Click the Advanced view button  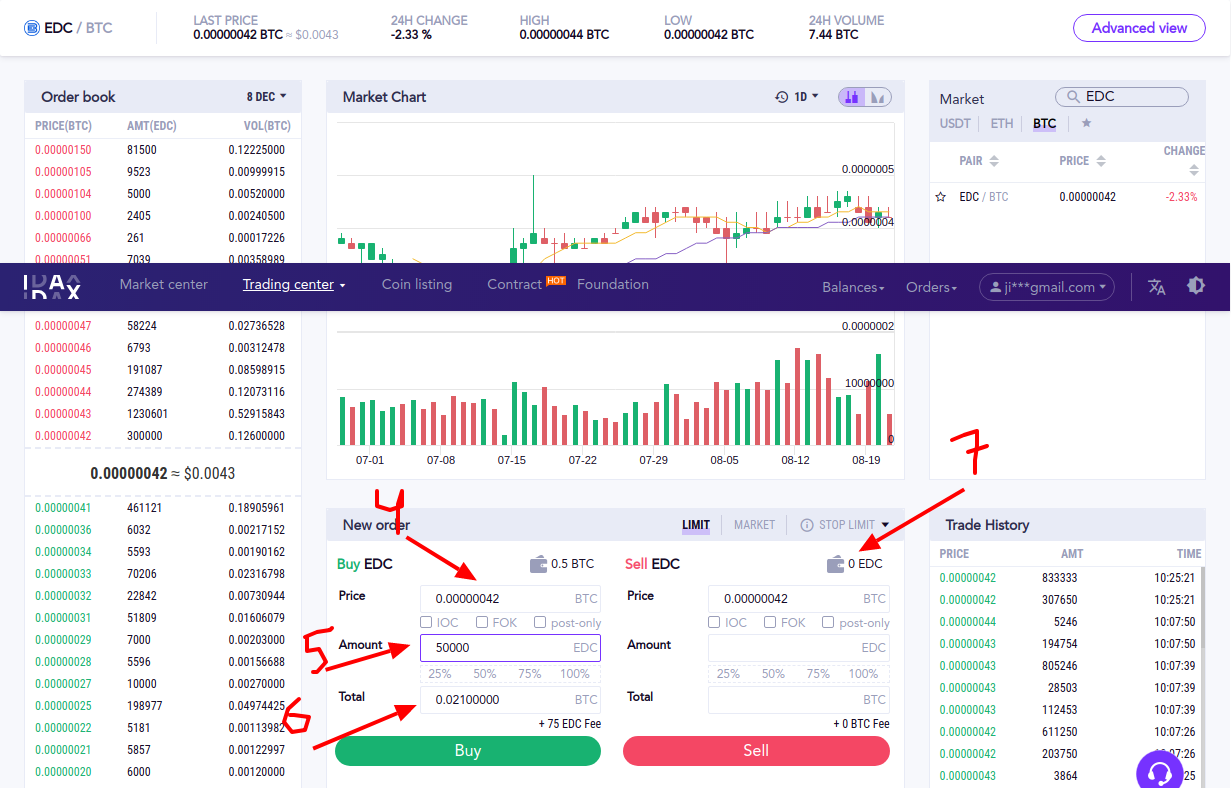coord(1139,28)
